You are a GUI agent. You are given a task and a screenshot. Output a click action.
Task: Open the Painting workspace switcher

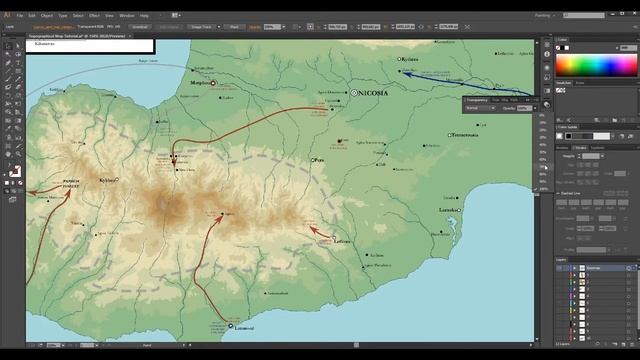click(544, 16)
